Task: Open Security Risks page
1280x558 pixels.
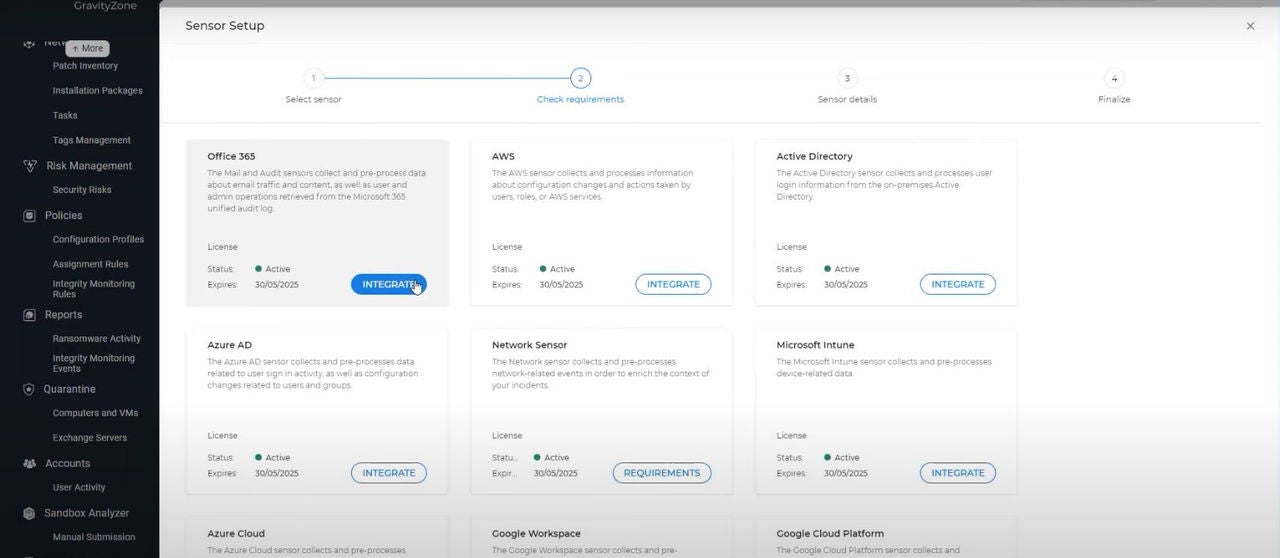Action: (x=82, y=190)
